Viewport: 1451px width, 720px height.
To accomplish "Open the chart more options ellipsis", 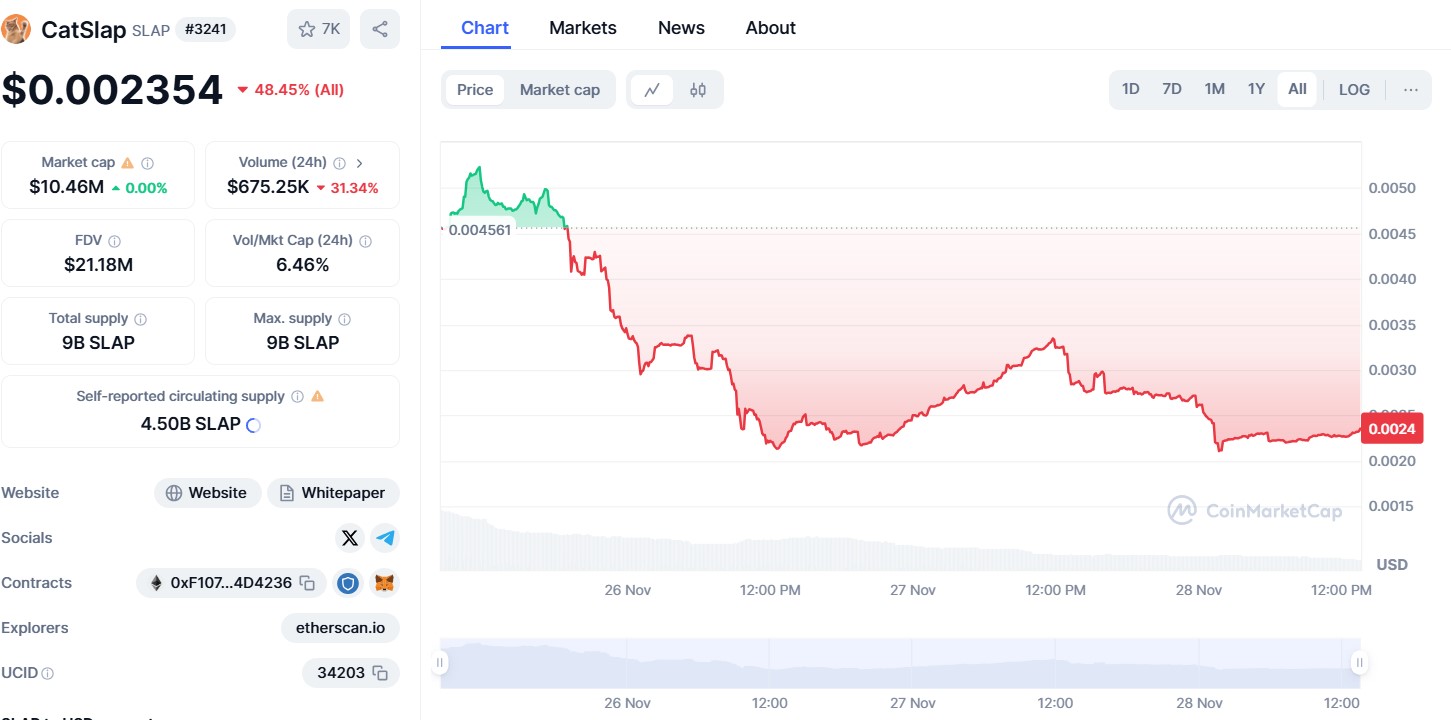I will click(1411, 90).
